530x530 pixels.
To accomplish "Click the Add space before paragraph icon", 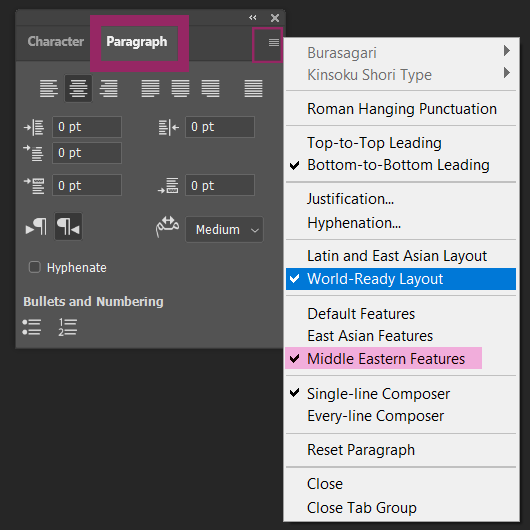I will click(33, 186).
